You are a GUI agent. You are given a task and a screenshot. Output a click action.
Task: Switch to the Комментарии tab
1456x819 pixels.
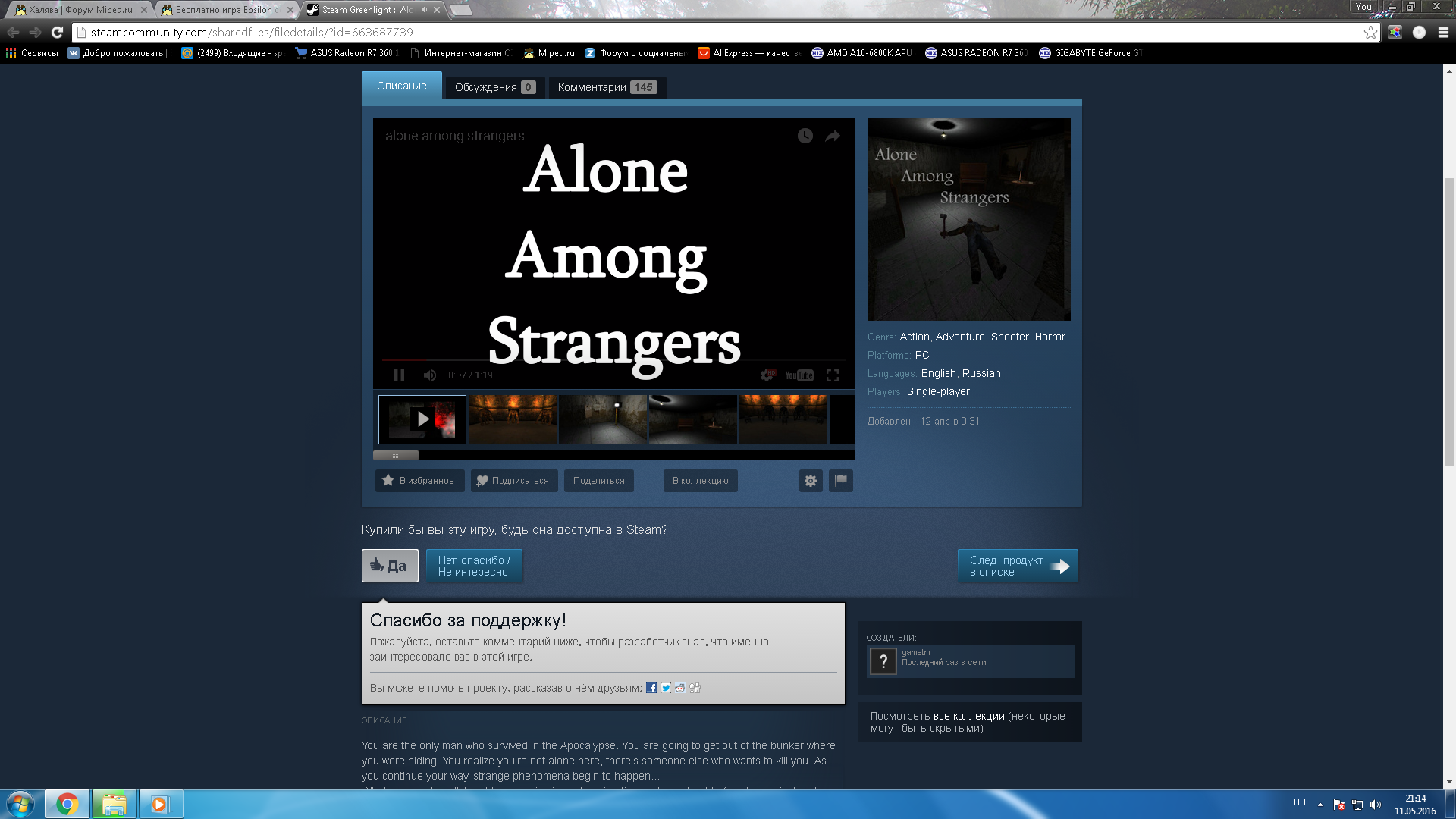pos(607,87)
